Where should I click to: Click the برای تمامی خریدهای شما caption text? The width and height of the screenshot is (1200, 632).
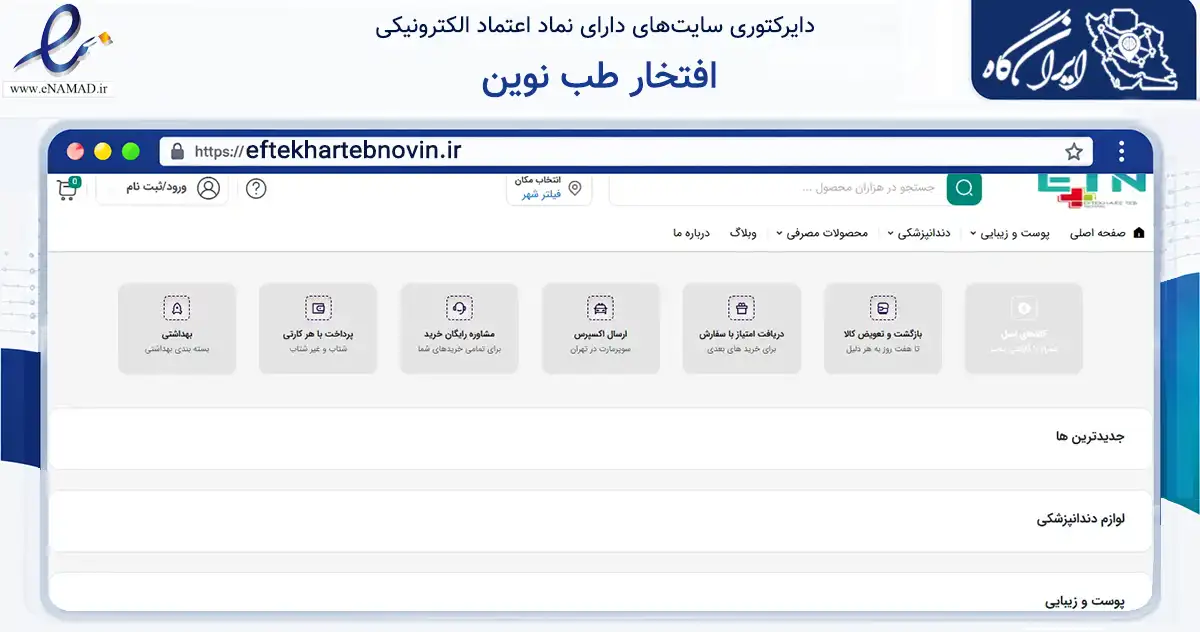[x=460, y=350]
